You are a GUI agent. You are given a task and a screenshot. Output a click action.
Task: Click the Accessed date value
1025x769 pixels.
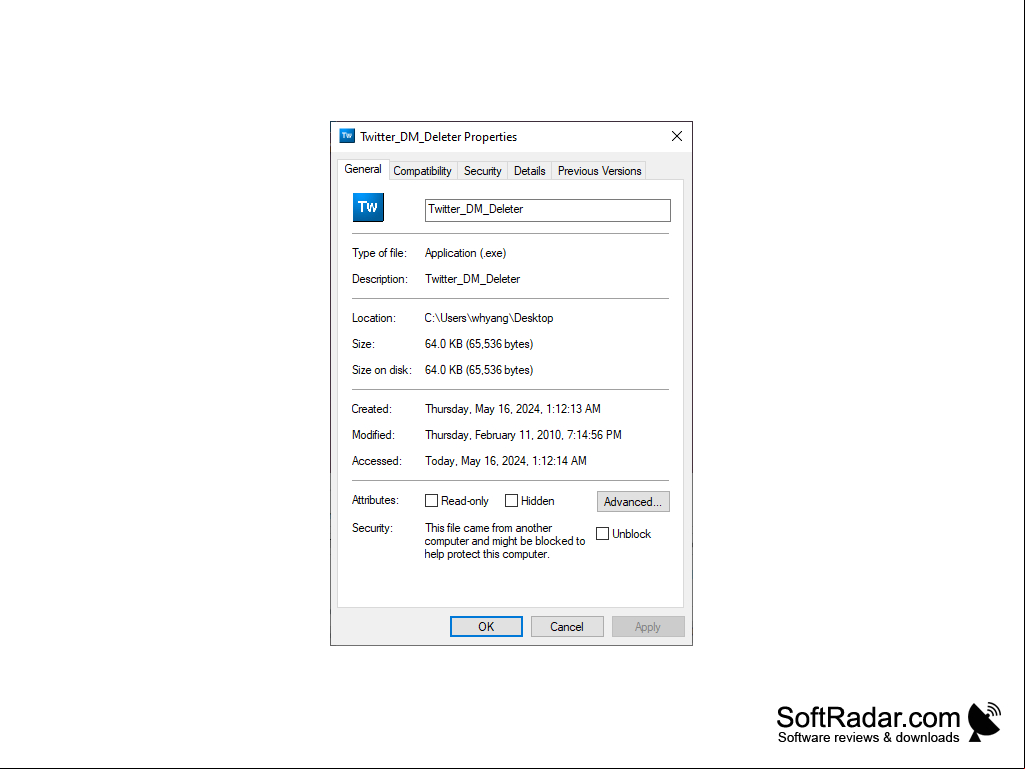click(505, 461)
